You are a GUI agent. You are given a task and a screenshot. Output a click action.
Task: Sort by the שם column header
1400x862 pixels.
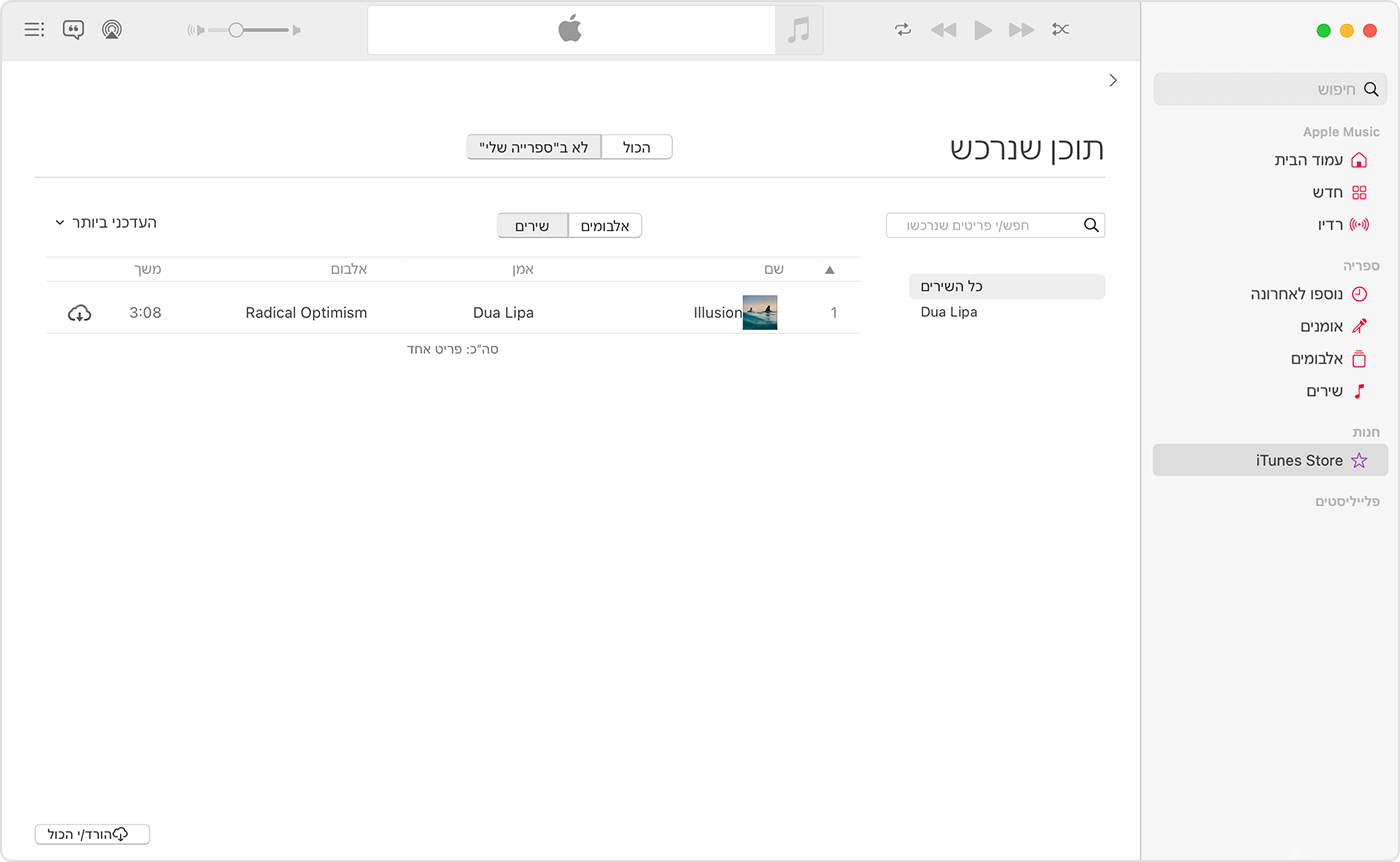pos(774,269)
